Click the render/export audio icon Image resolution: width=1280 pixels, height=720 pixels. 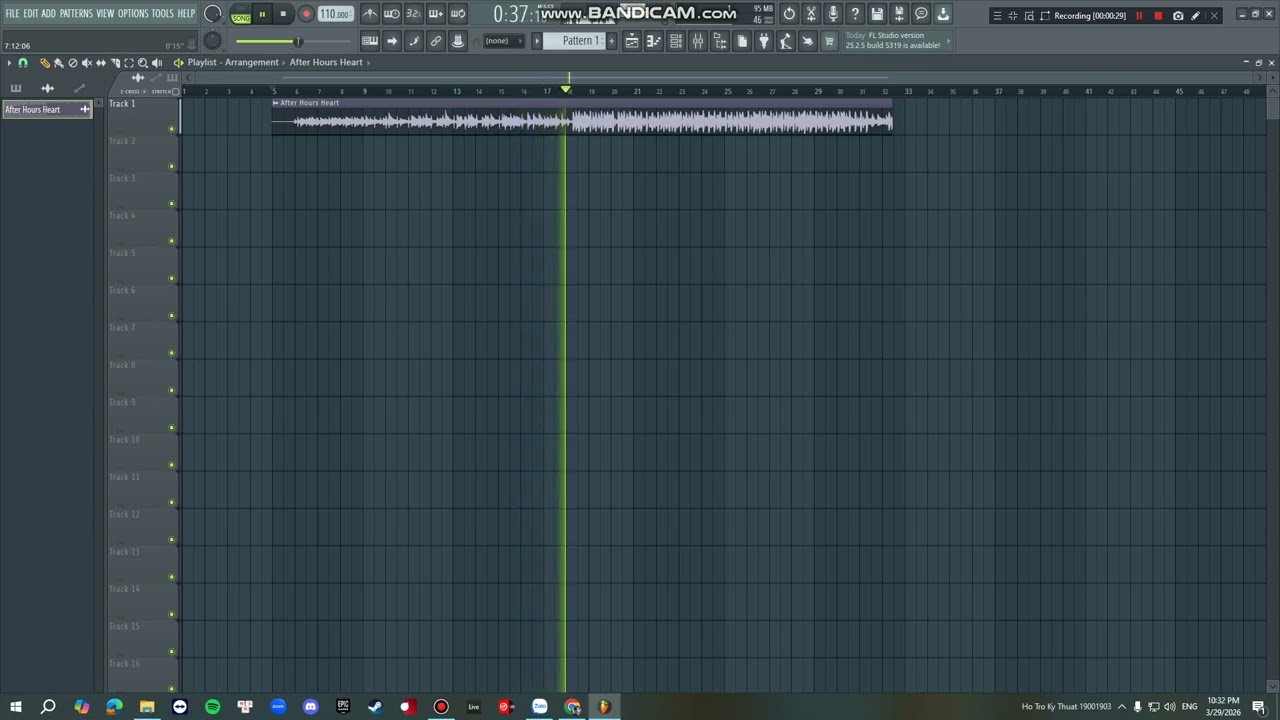899,14
